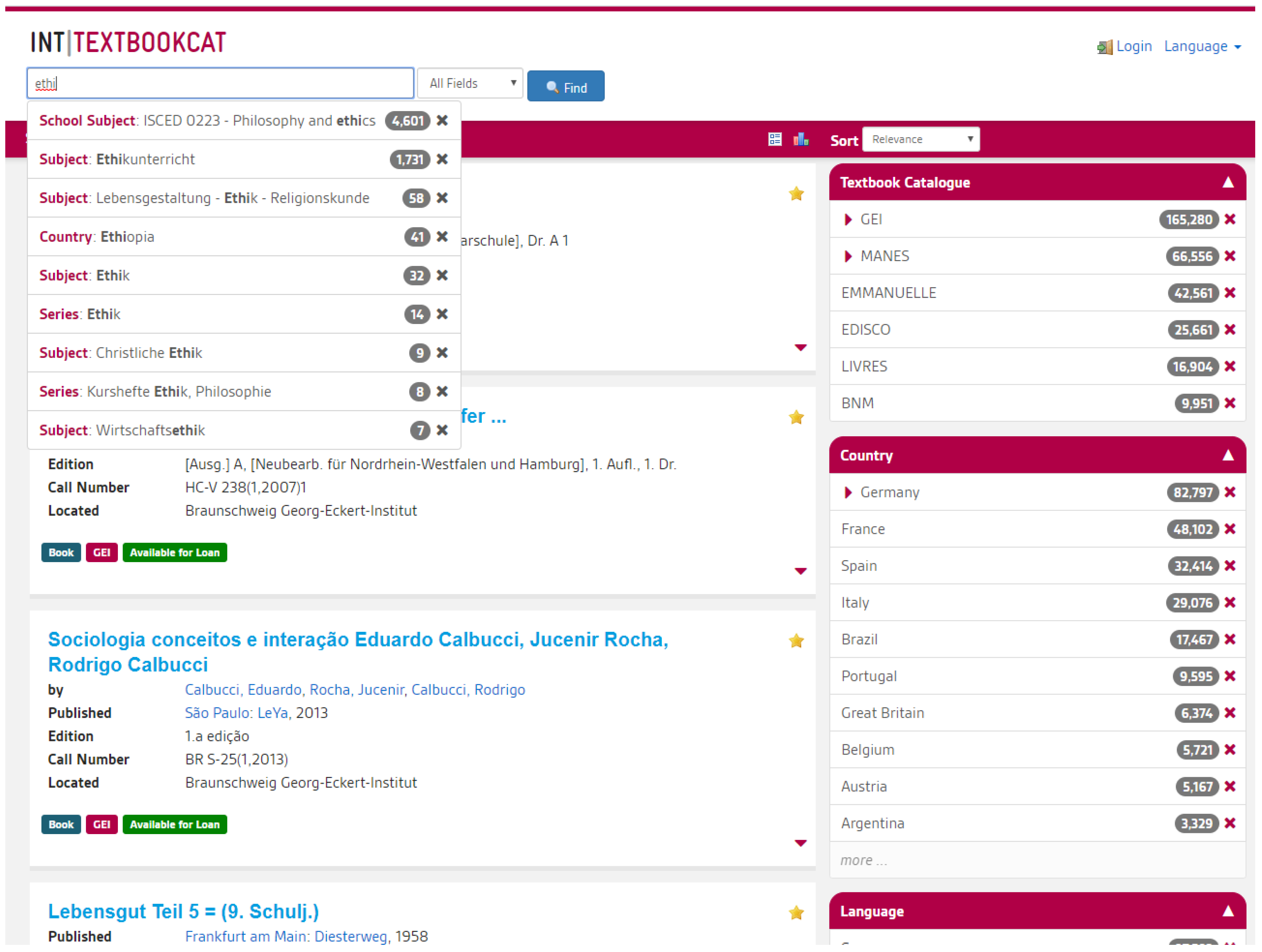Select Philosophy and ethics School Subject suggestion
The width and height of the screenshot is (1262, 952).
[x=206, y=121]
